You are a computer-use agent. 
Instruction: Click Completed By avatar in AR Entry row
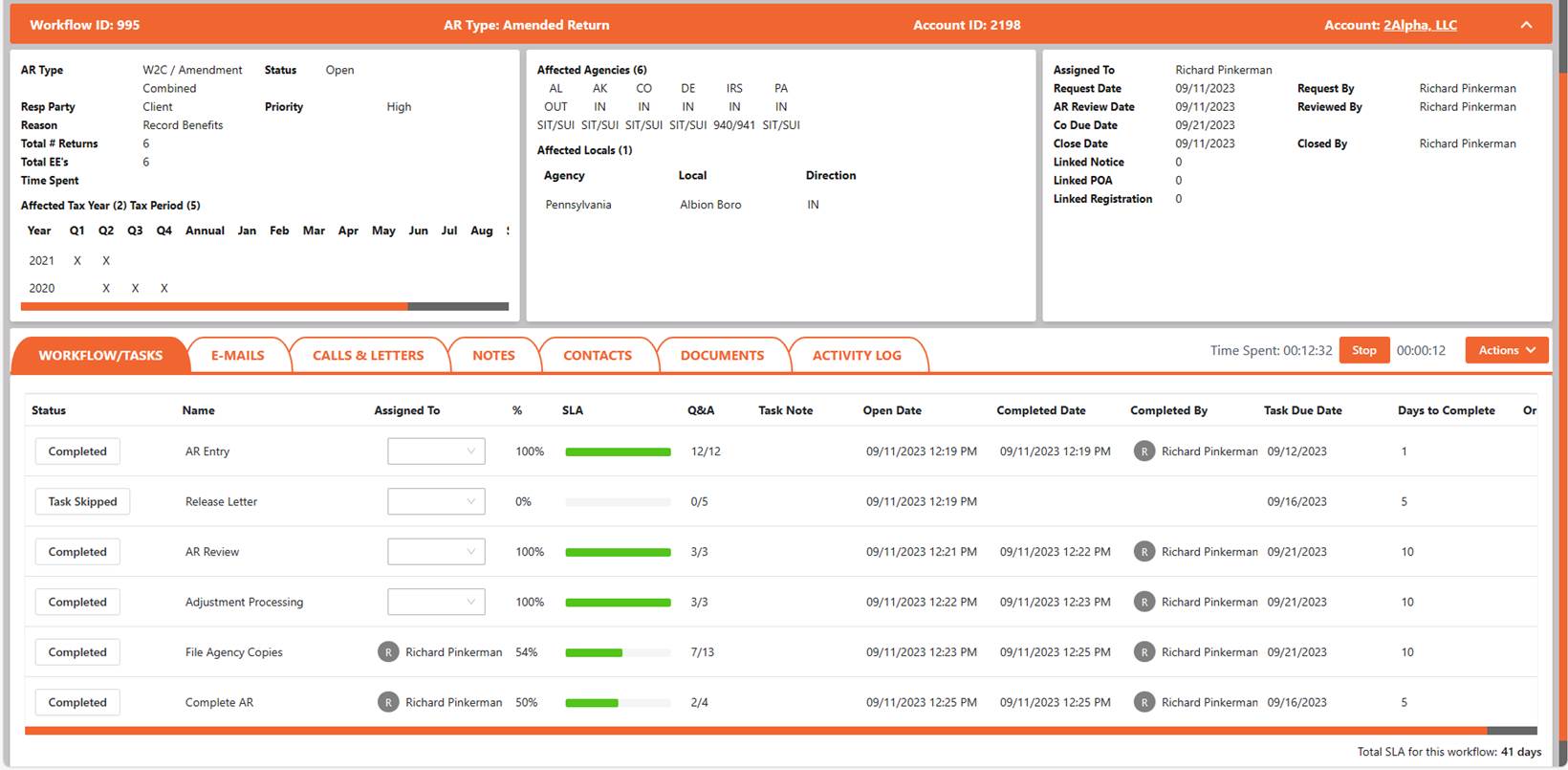pyautogui.click(x=1144, y=451)
